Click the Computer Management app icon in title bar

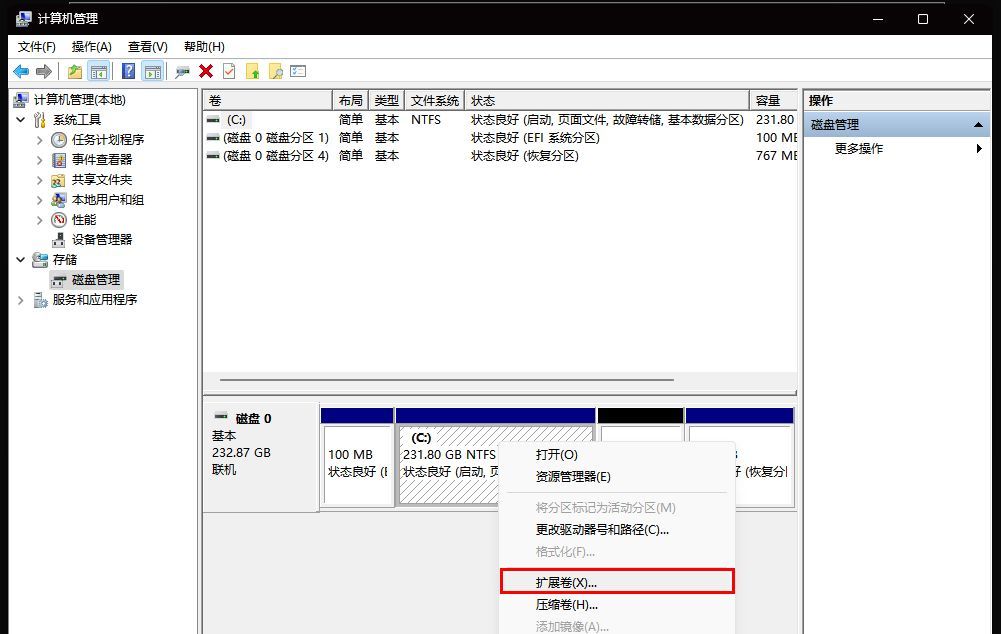(x=23, y=19)
